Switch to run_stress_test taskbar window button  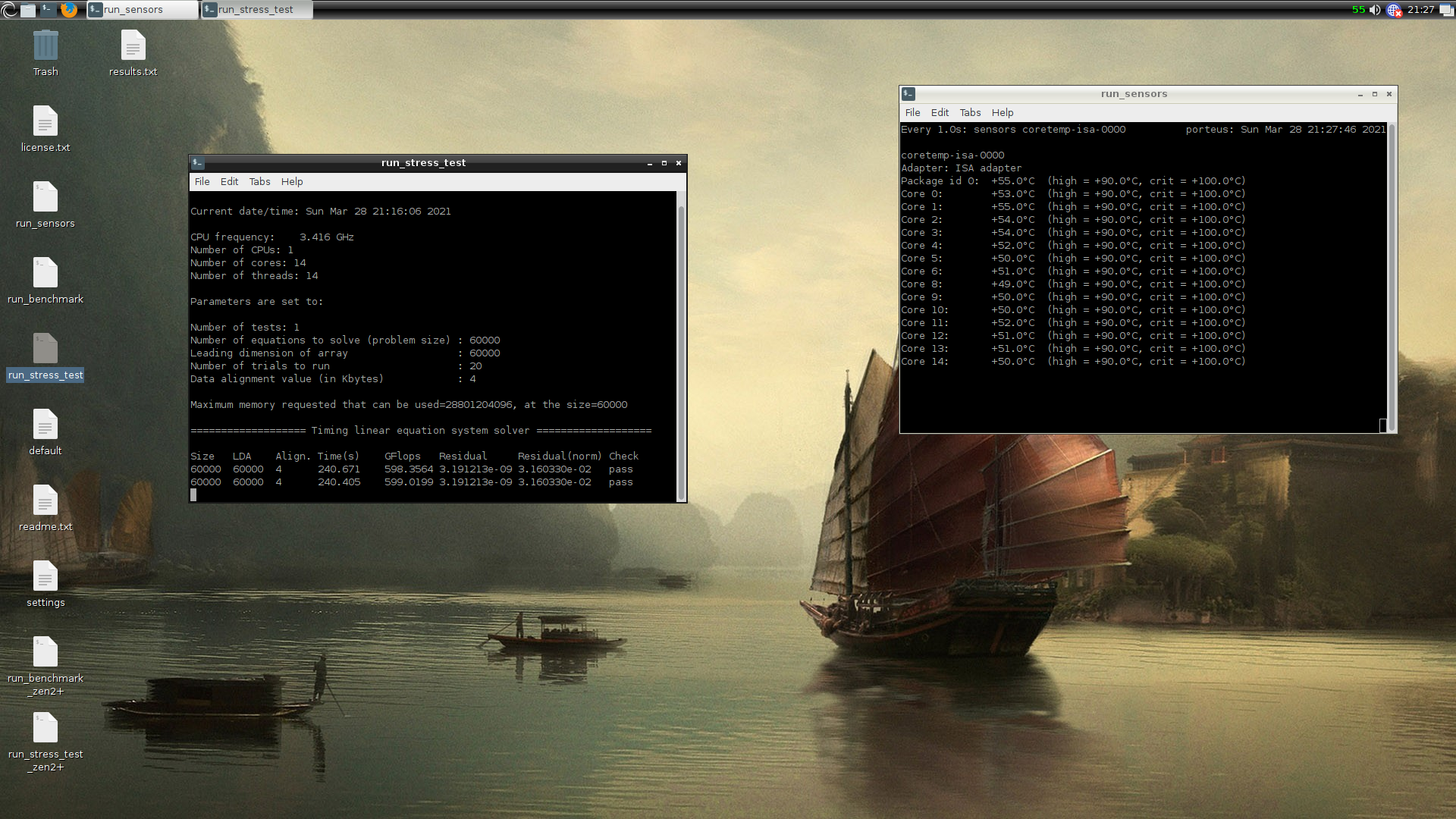pyautogui.click(x=256, y=10)
